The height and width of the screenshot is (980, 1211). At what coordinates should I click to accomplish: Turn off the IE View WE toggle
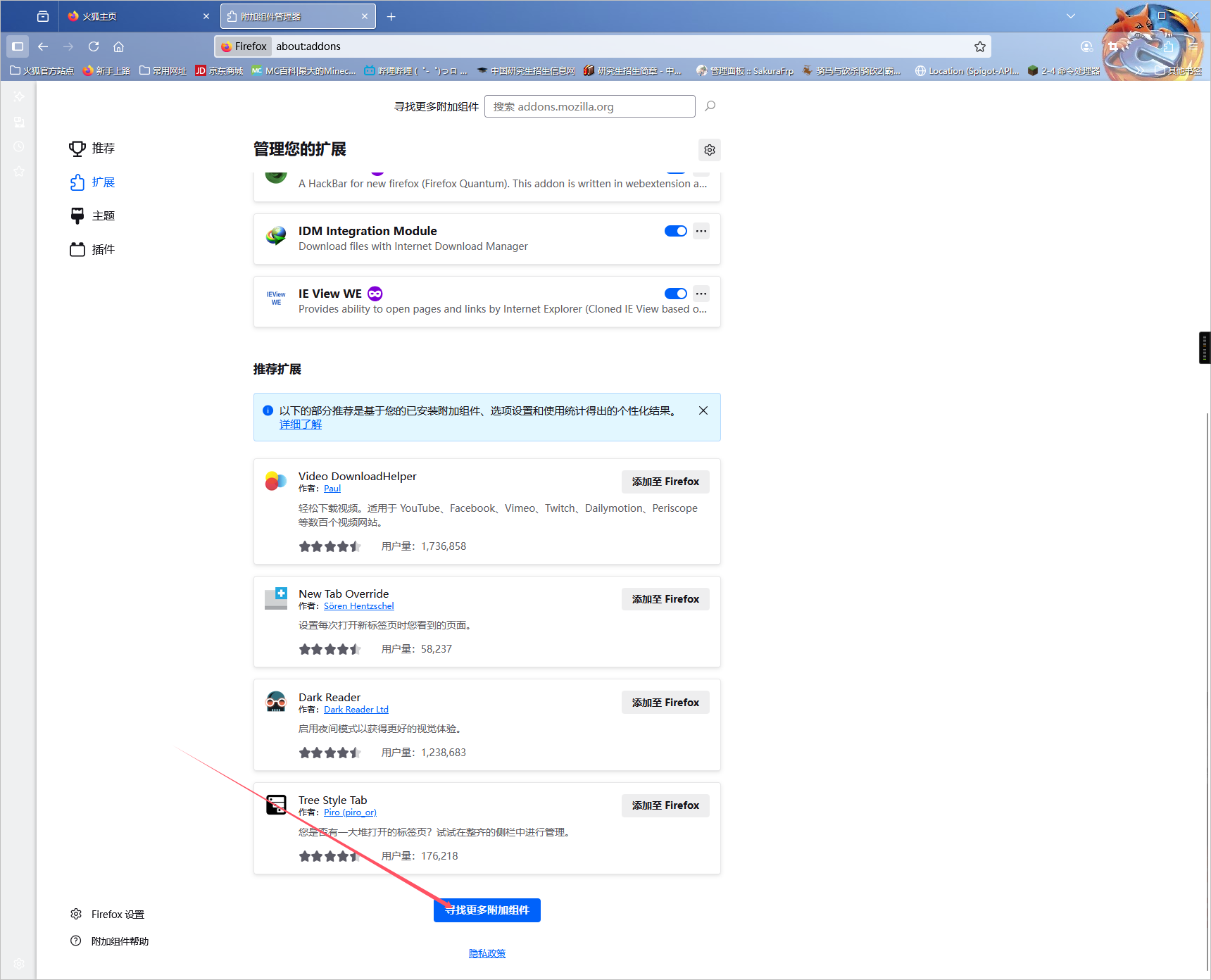point(675,294)
